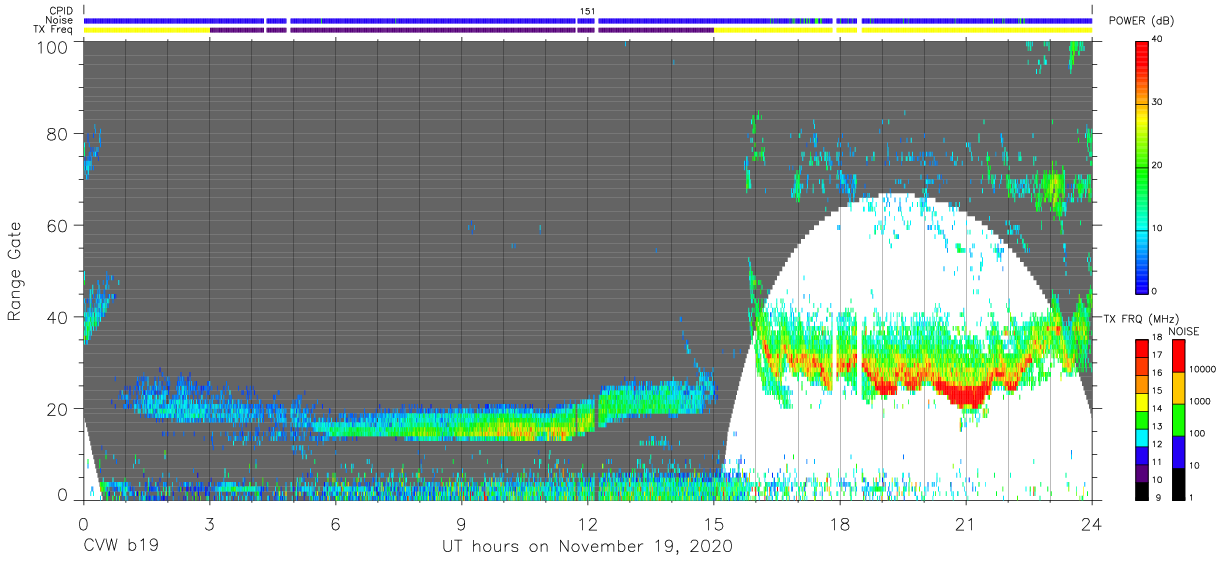Select the 80 tick on Range Gate axis

[58, 134]
